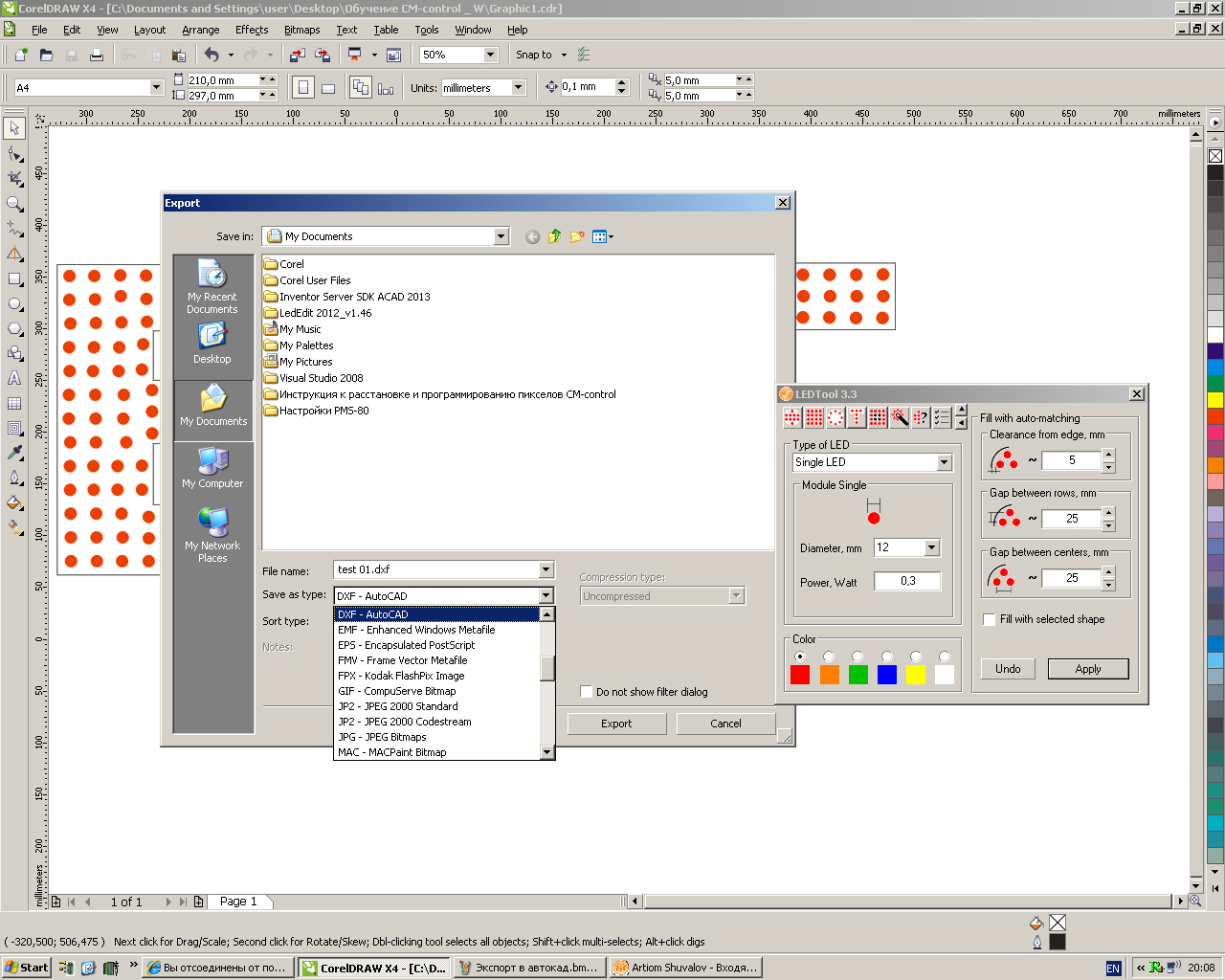The height and width of the screenshot is (980, 1225).
Task: Click the magic wand icon in LEDTool
Action: click(899, 417)
